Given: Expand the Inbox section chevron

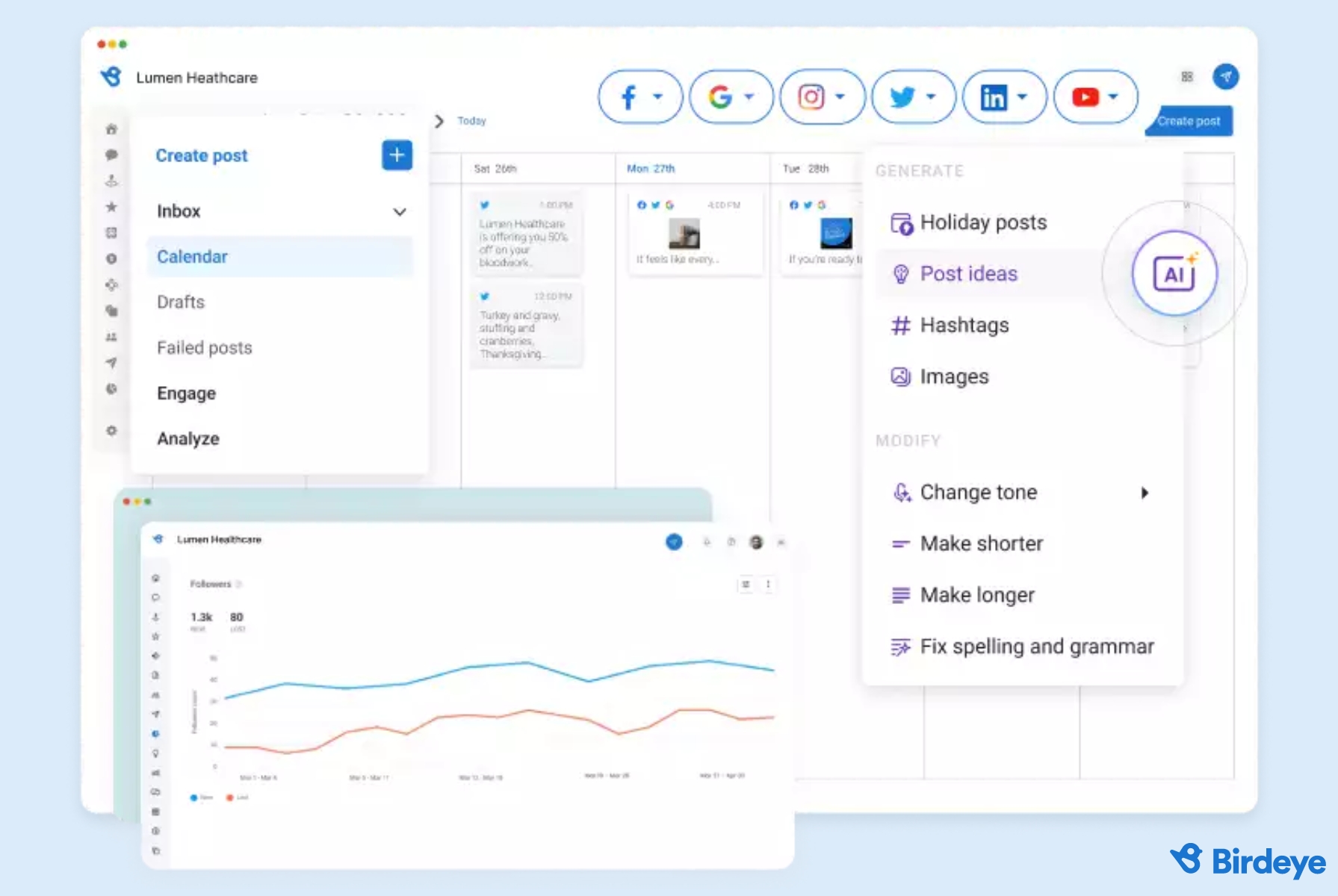Looking at the screenshot, I should coord(400,212).
